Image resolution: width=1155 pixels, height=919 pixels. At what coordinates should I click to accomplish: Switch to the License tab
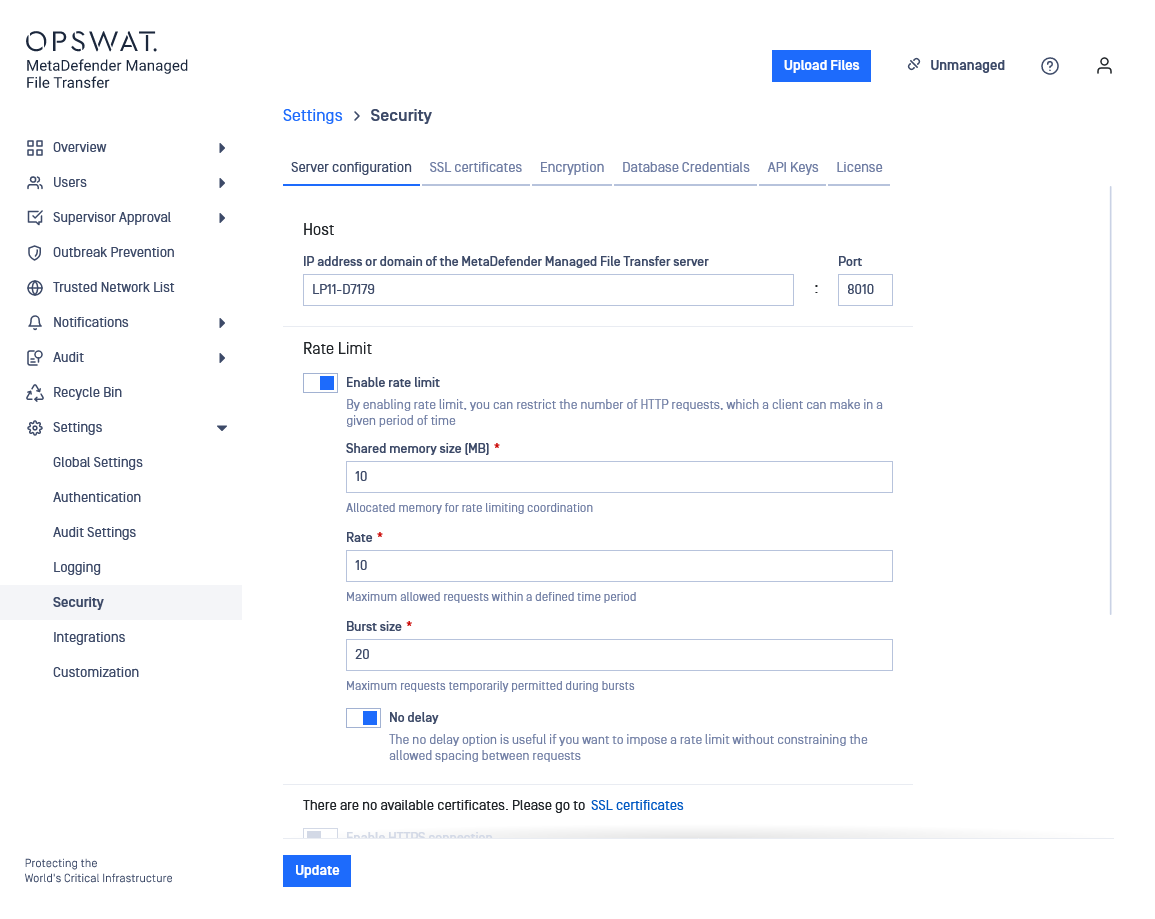click(859, 168)
